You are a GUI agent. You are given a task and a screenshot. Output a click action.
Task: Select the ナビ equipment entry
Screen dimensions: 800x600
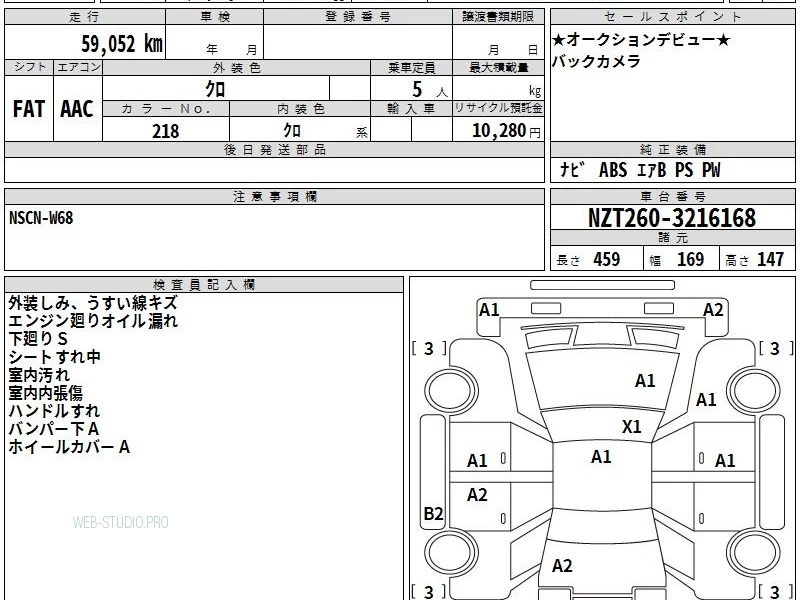571,169
